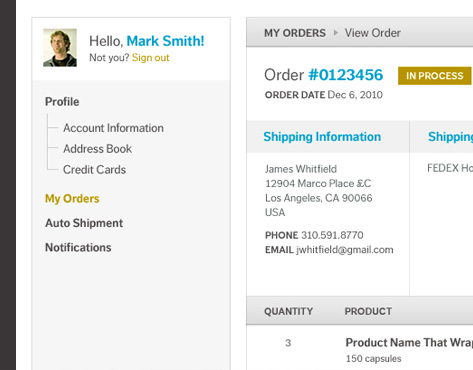Go to Auto Shipment section

(84, 223)
